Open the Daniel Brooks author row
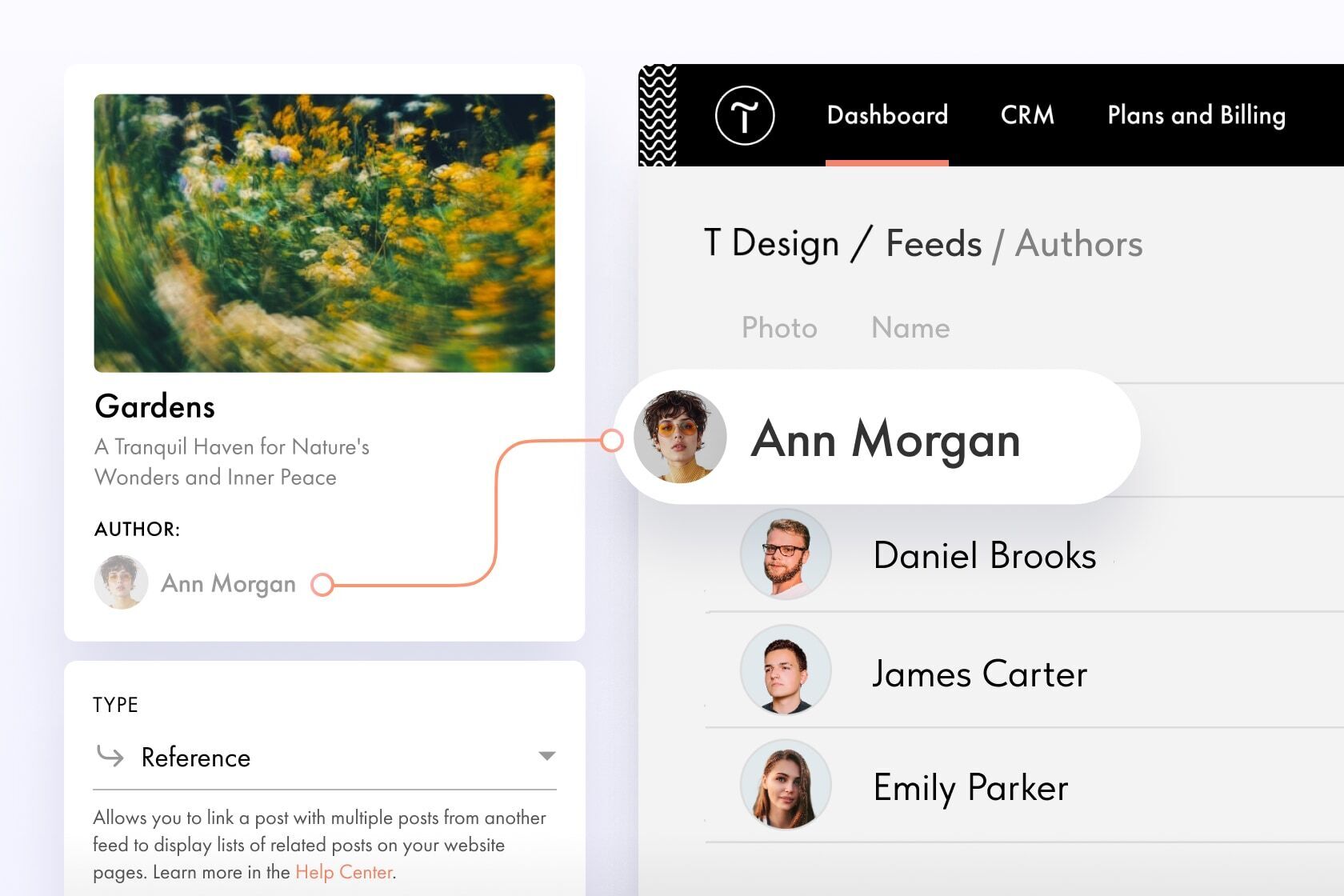Viewport: 1344px width, 896px height. coord(1024,555)
